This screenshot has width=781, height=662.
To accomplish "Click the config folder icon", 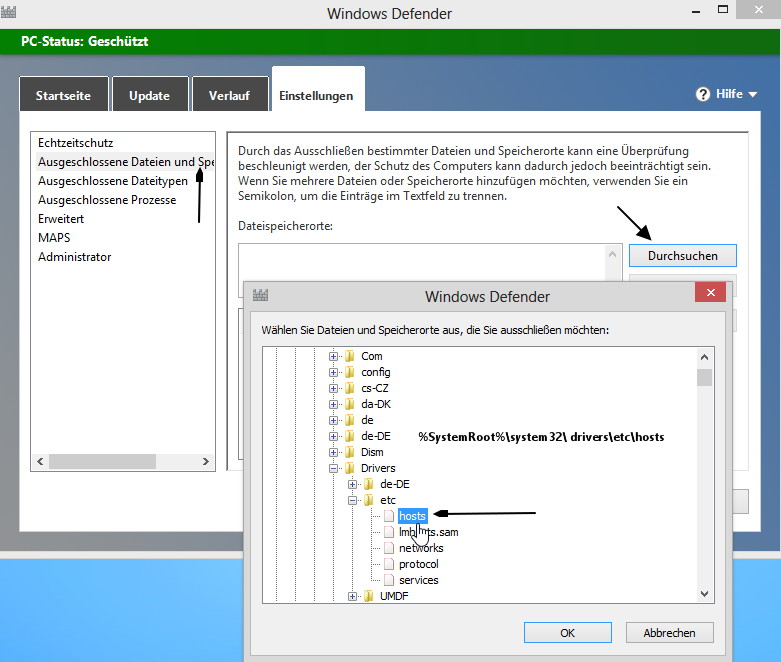I will tap(350, 372).
